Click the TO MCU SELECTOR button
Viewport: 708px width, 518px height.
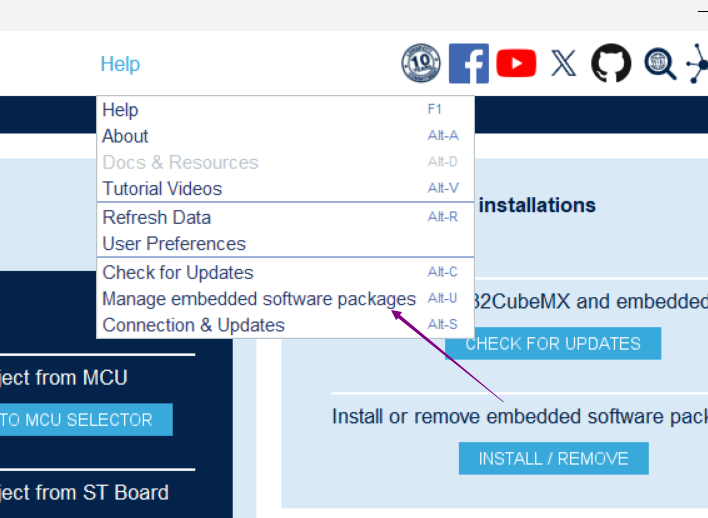click(x=86, y=420)
